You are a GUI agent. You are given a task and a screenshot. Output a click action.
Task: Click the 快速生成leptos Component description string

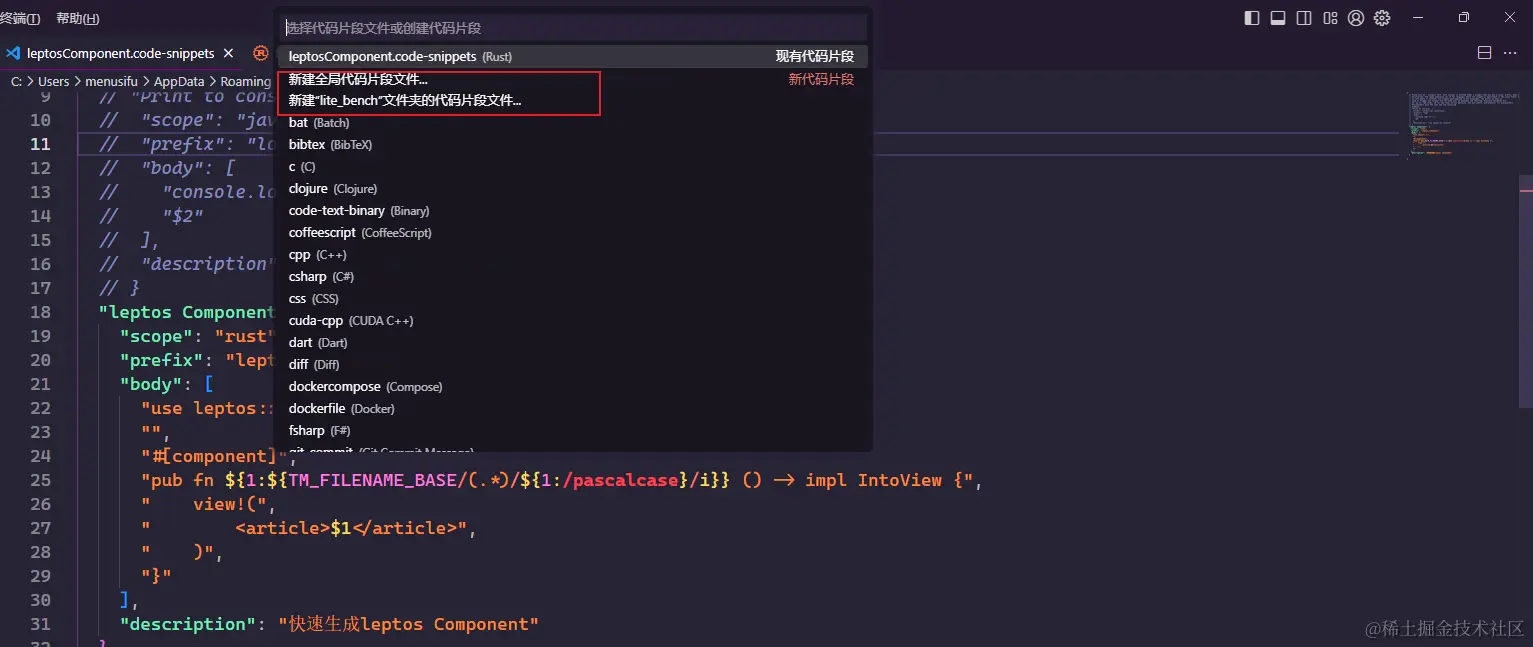tap(409, 624)
